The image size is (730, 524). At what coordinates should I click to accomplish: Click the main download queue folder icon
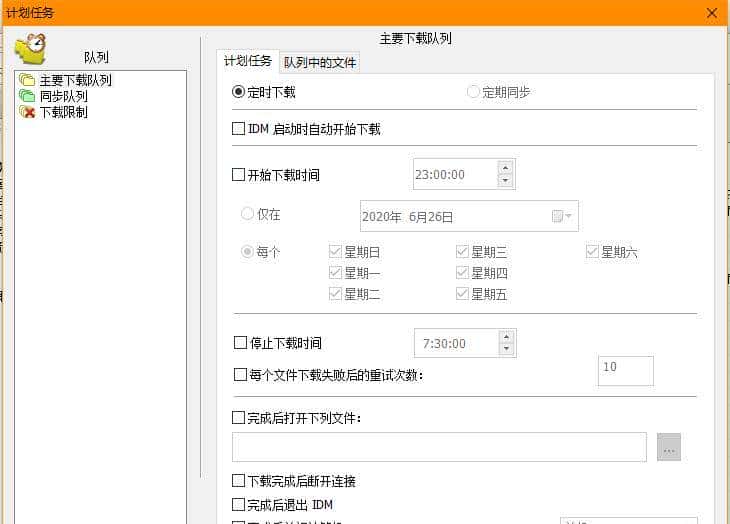pyautogui.click(x=27, y=80)
